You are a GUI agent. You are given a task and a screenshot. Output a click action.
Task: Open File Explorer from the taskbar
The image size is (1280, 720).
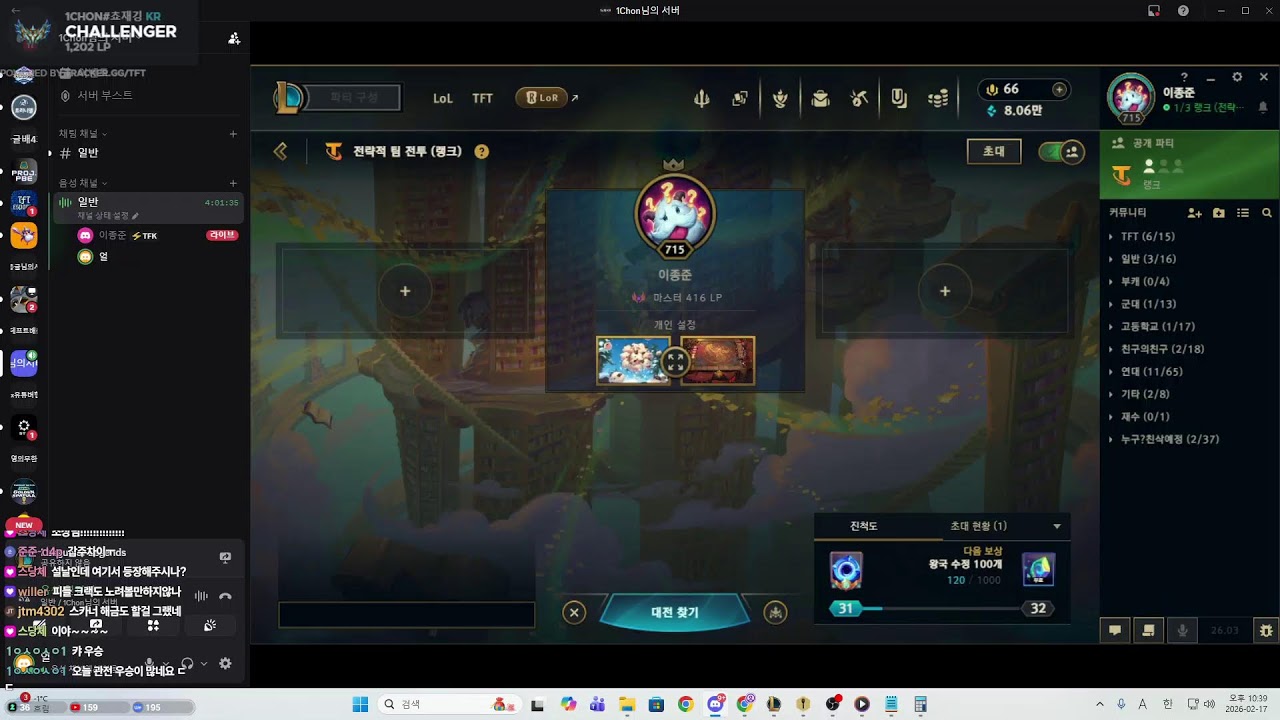click(627, 704)
